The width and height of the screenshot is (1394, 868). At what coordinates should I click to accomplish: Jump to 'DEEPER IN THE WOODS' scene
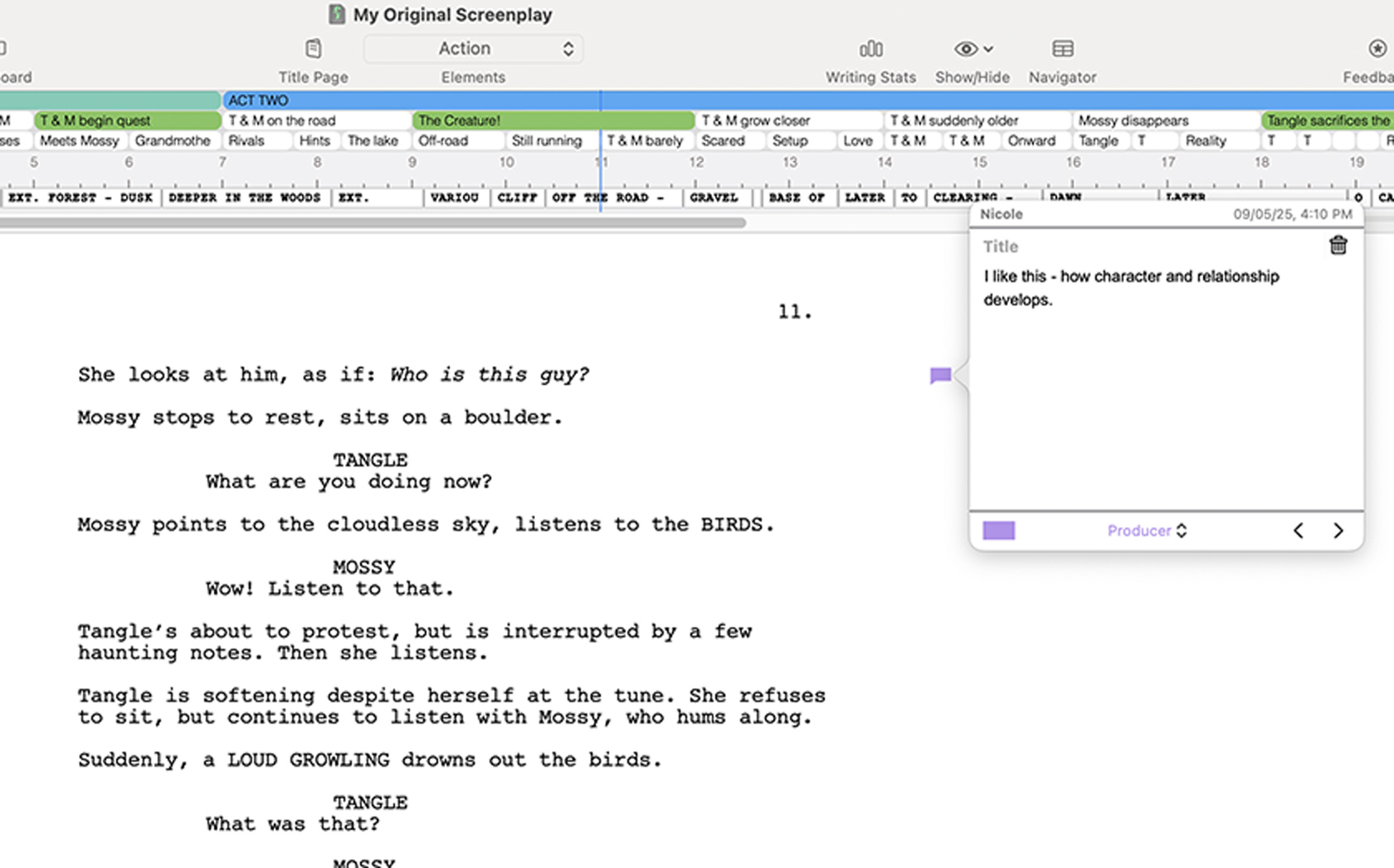[x=245, y=197]
